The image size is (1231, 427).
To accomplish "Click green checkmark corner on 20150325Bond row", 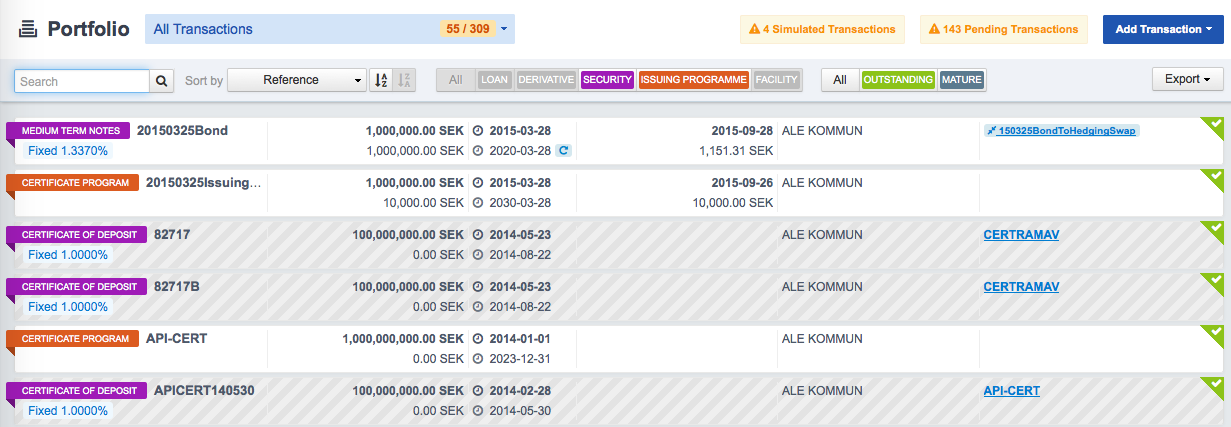I will [1212, 127].
